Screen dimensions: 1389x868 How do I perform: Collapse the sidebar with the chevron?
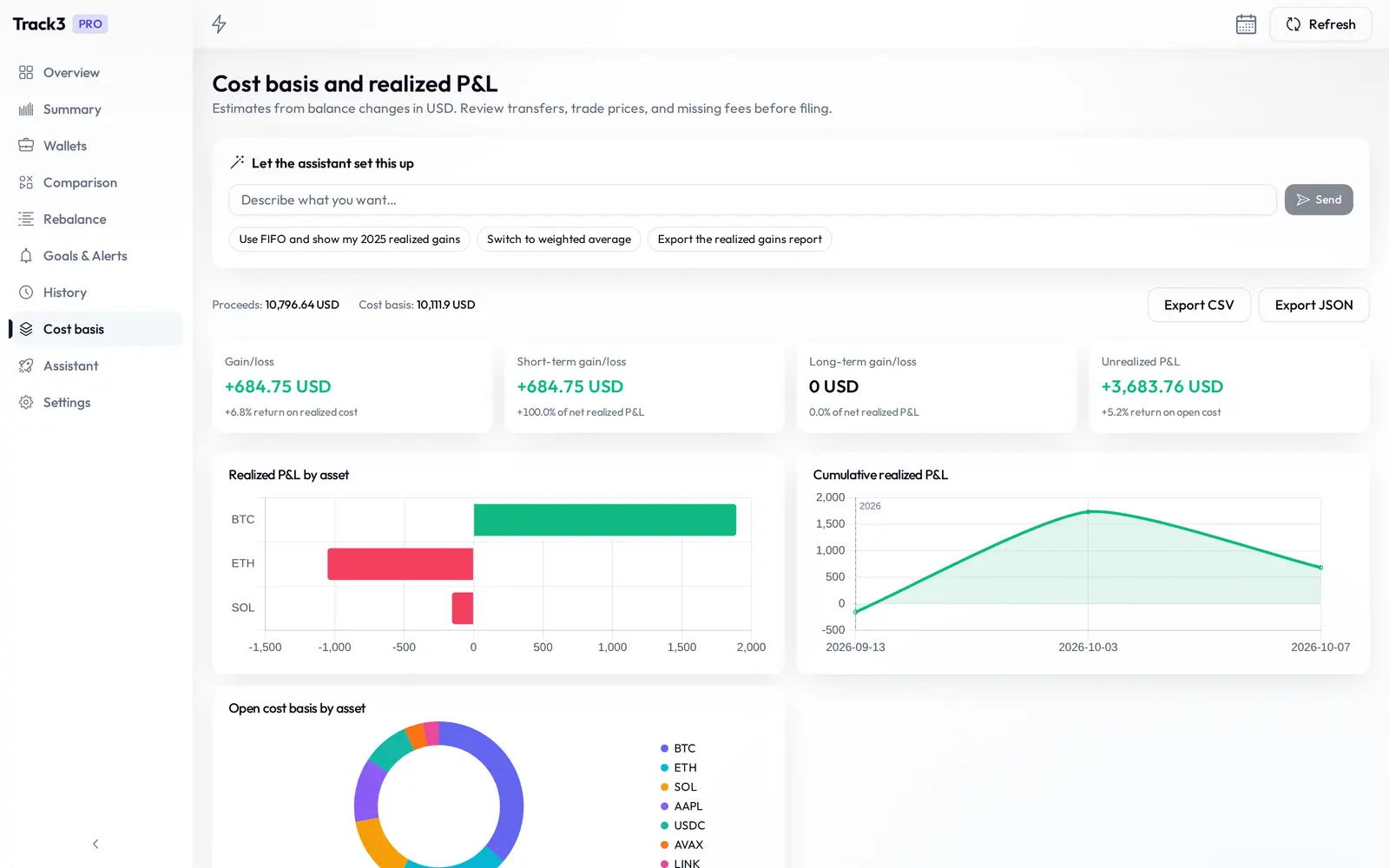click(95, 844)
